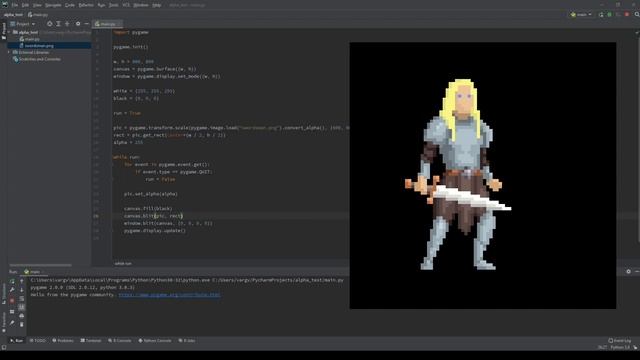Click the Search Everywhere magnifier icon
Screen dimensions: 640x360
pos(637,15)
